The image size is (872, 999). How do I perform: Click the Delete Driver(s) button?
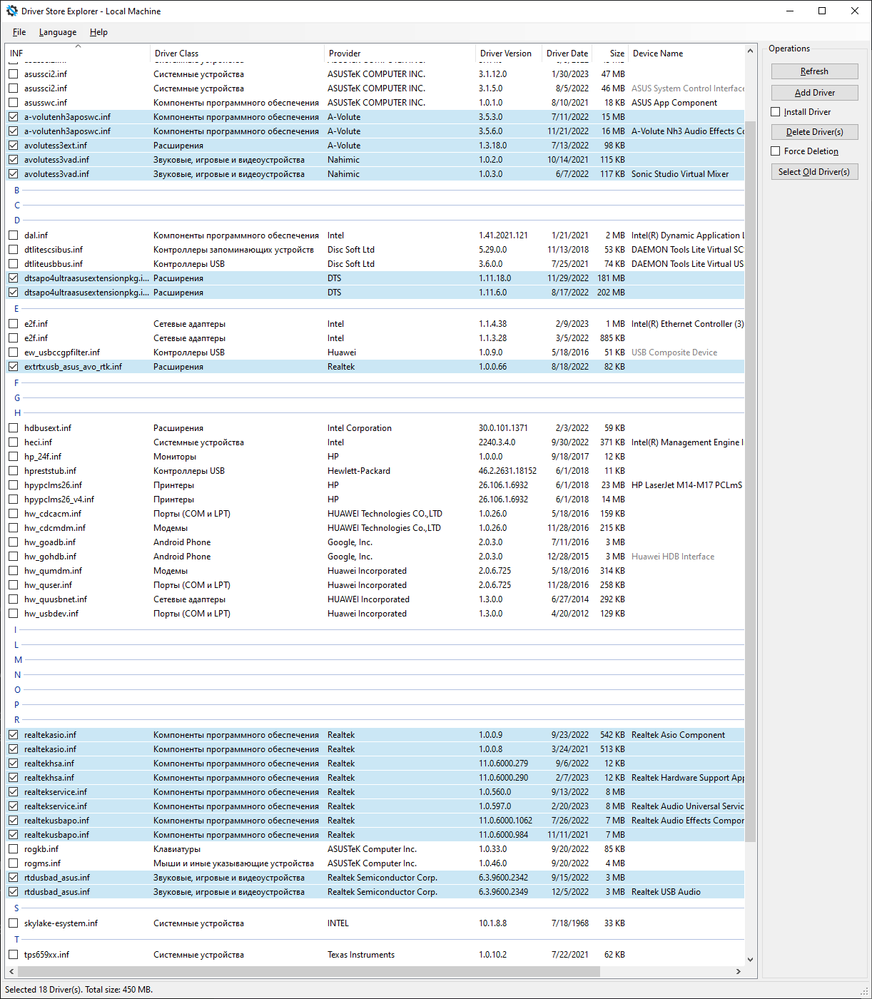[x=814, y=132]
